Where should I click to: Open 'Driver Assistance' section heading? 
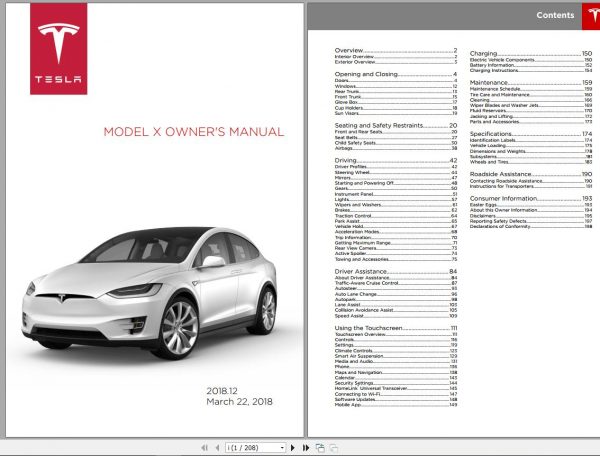click(396, 272)
